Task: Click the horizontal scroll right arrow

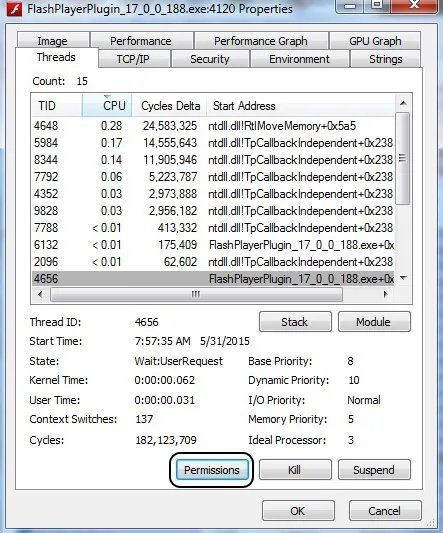Action: click(385, 294)
